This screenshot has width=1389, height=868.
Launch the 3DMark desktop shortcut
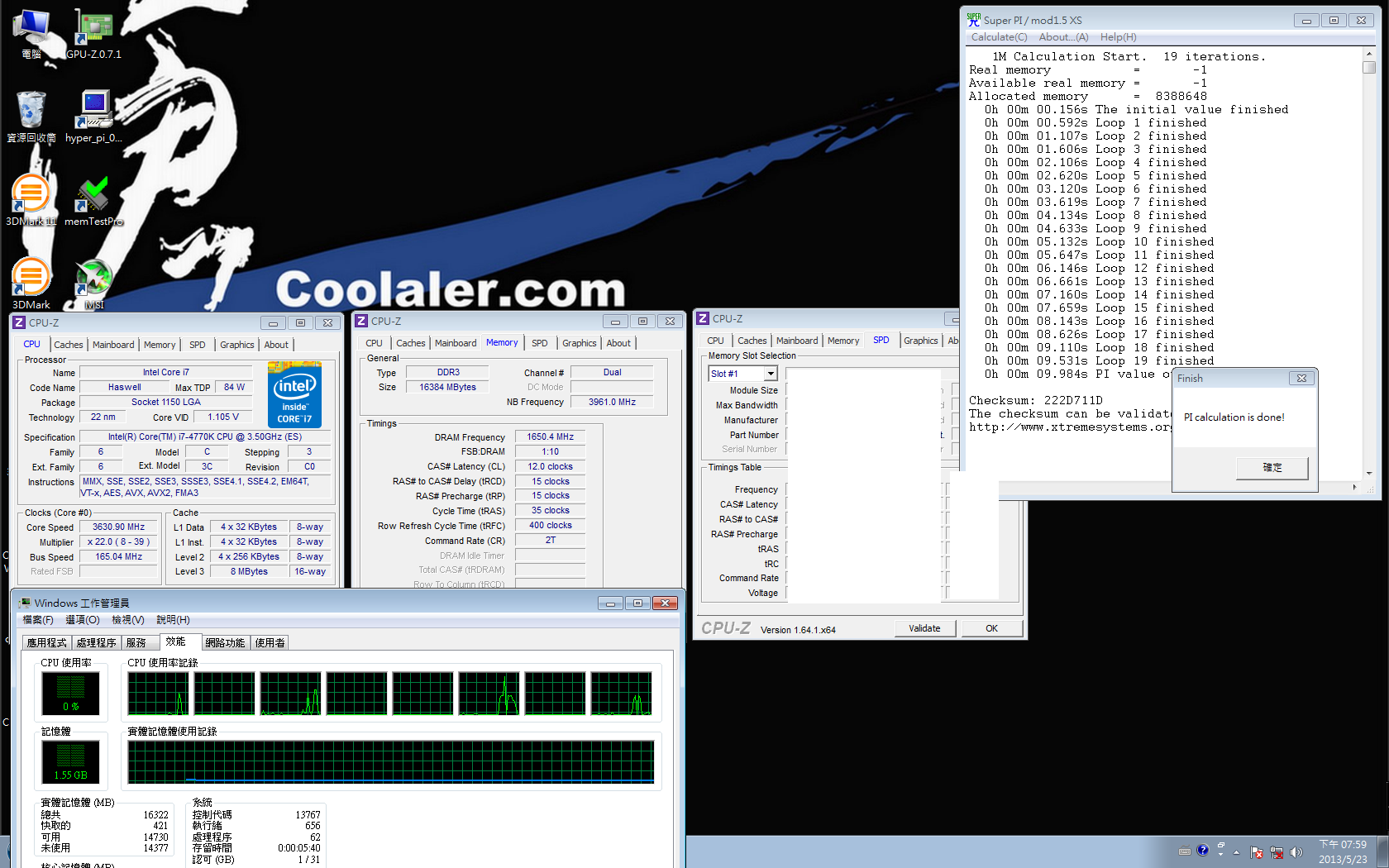pyautogui.click(x=31, y=284)
